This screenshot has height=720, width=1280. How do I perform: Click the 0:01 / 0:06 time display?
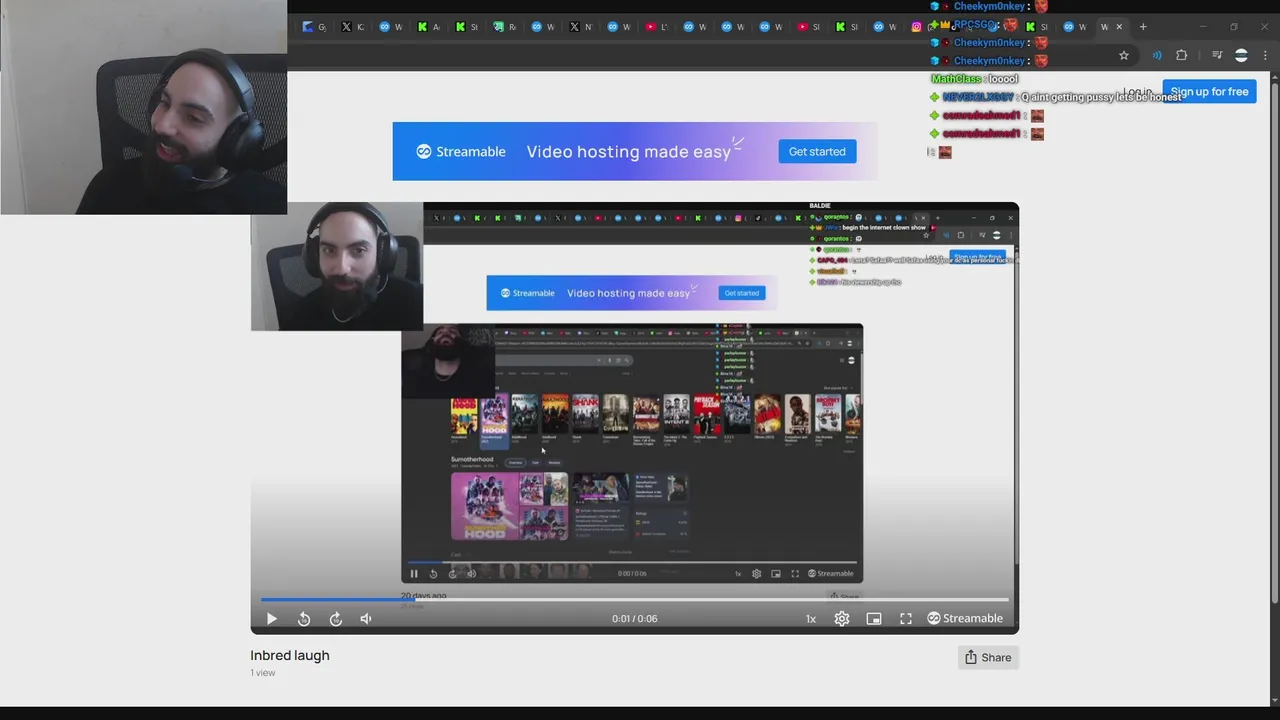(x=635, y=619)
